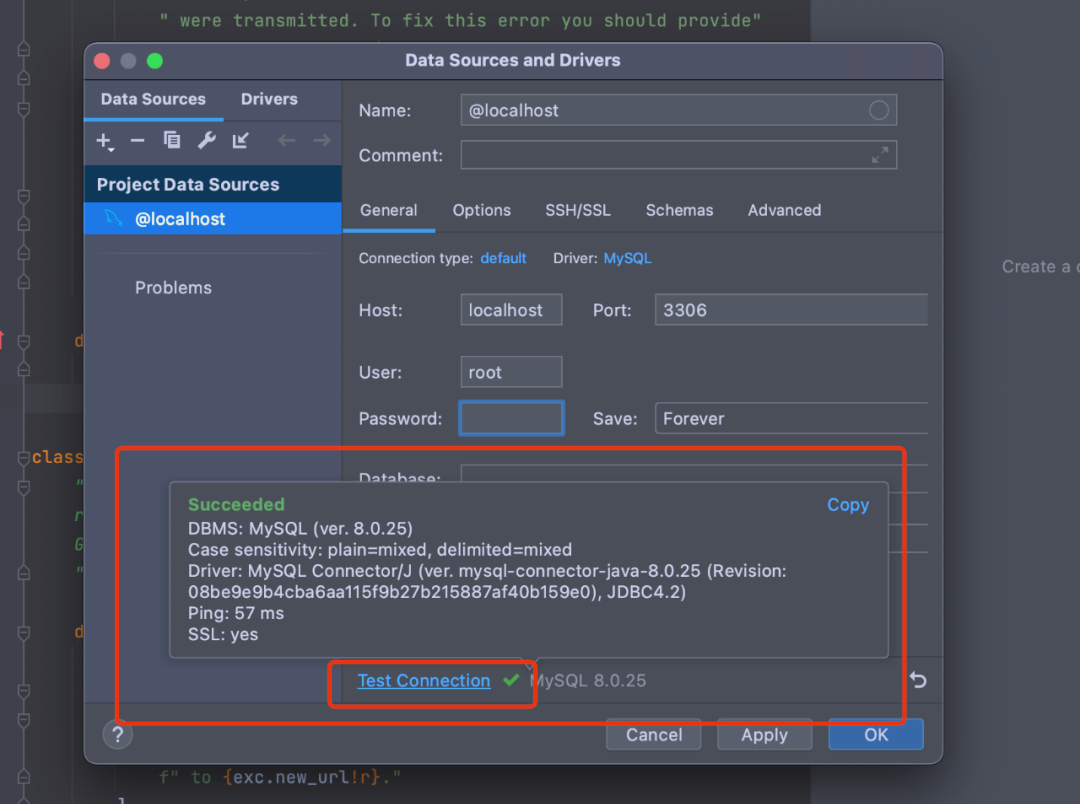Go forward with right arrow icon
The width and height of the screenshot is (1080, 804).
tap(322, 141)
